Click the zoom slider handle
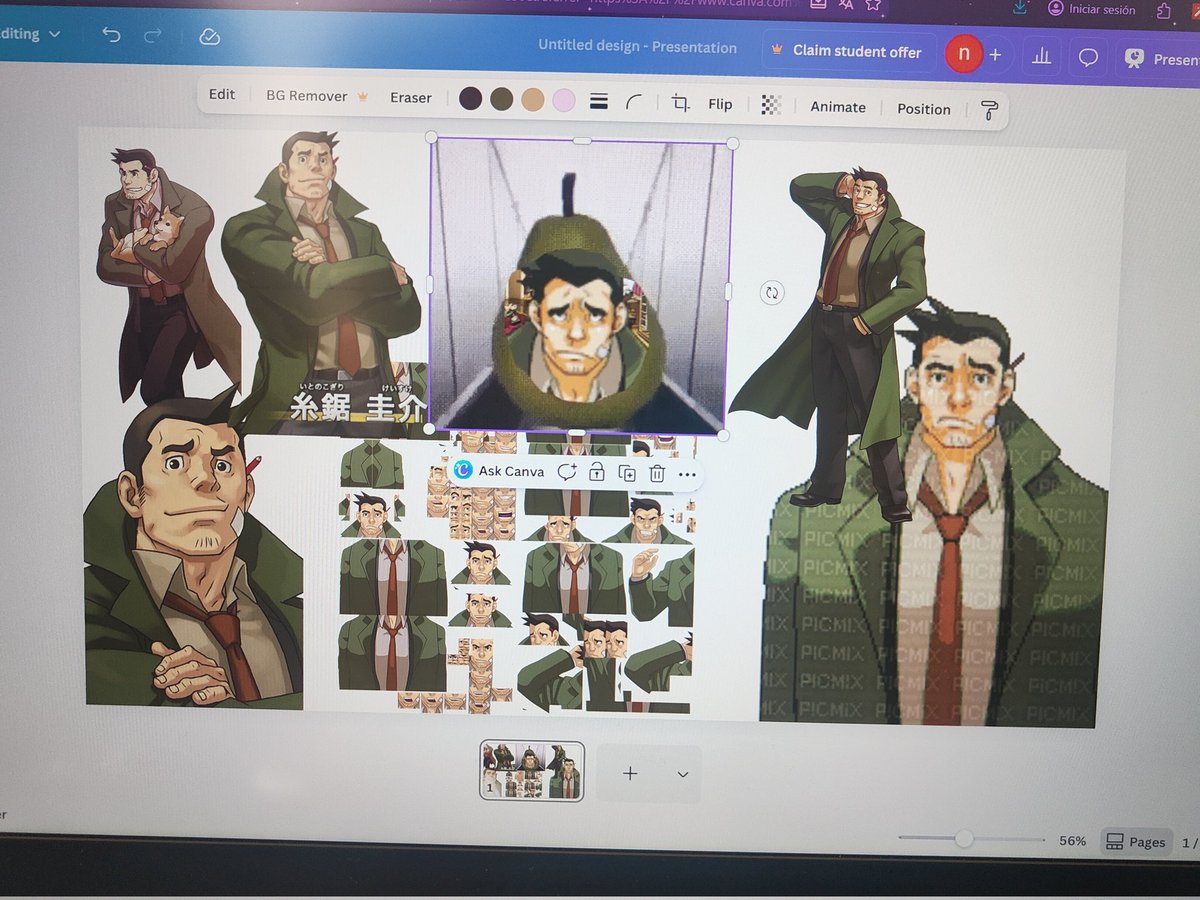The image size is (1200, 900). [964, 839]
